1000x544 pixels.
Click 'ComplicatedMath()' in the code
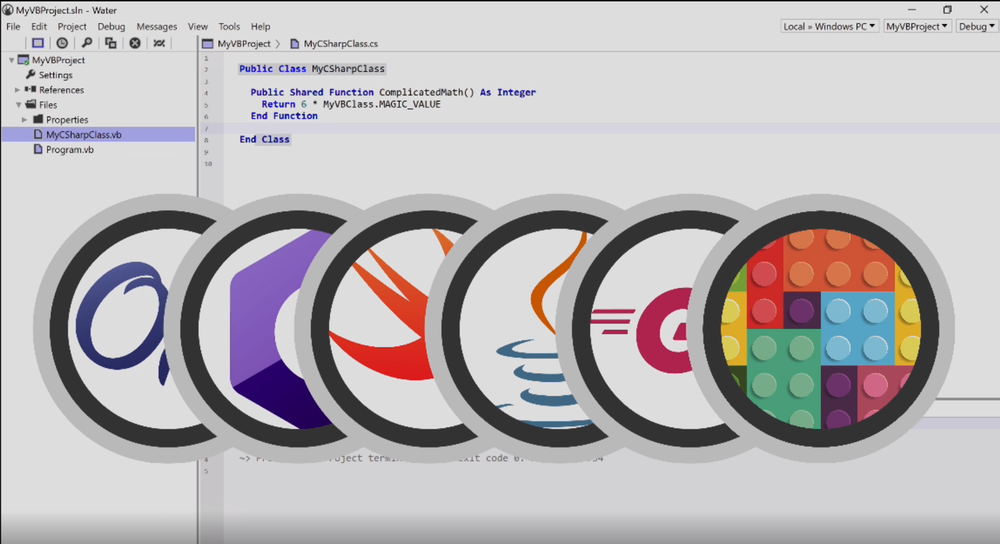click(427, 92)
